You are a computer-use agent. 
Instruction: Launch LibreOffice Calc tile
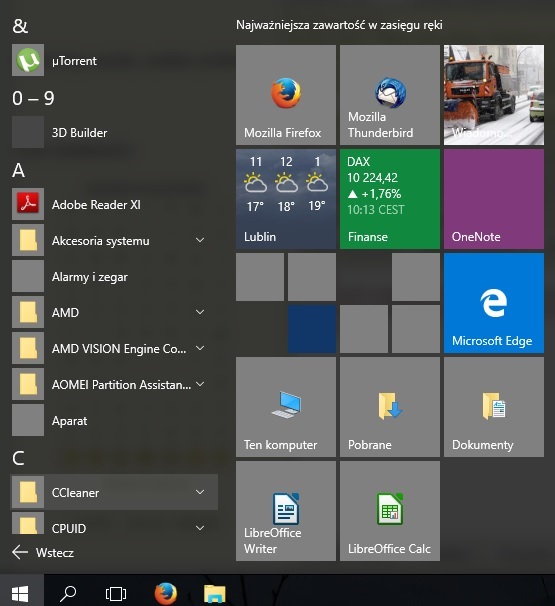coord(390,511)
